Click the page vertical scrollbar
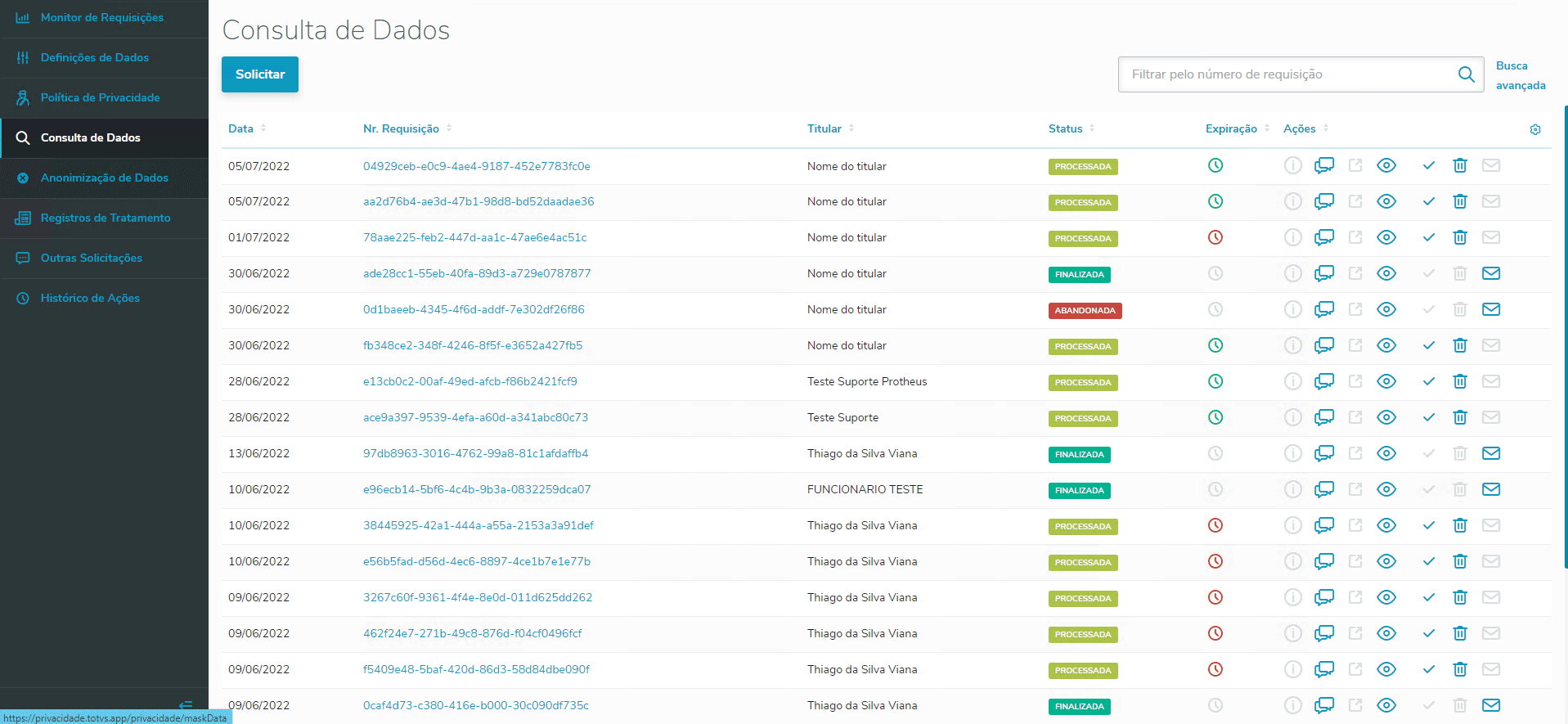Image resolution: width=1568 pixels, height=724 pixels. point(1566,335)
